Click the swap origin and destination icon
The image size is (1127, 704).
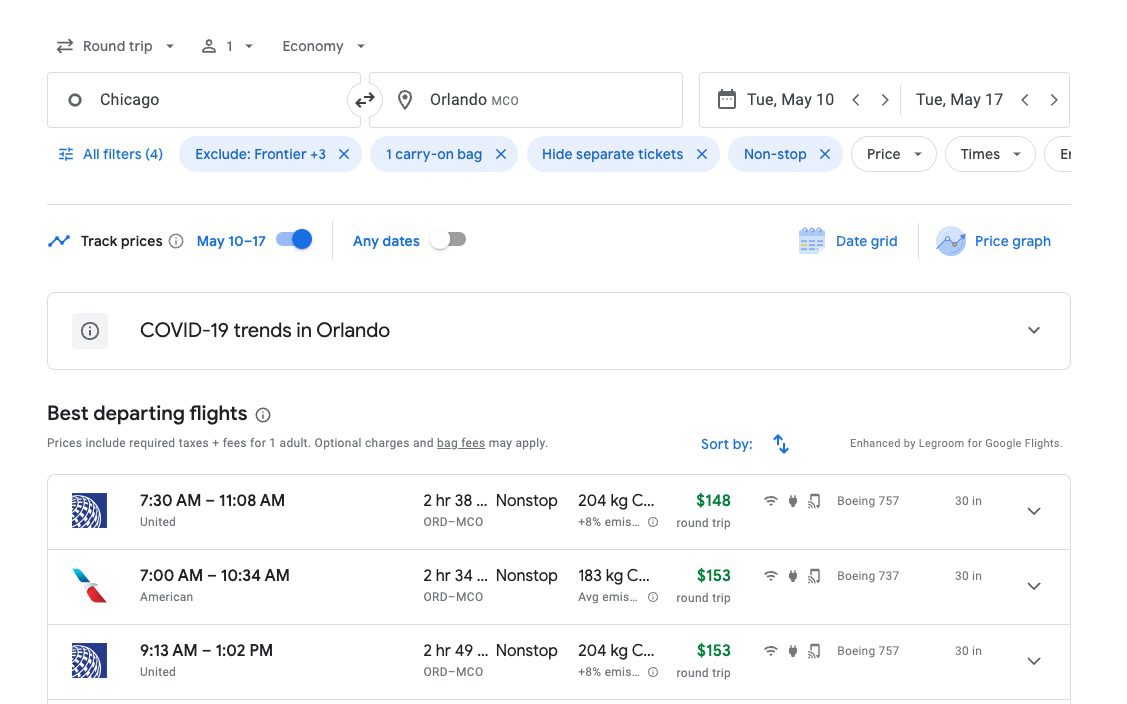[365, 100]
